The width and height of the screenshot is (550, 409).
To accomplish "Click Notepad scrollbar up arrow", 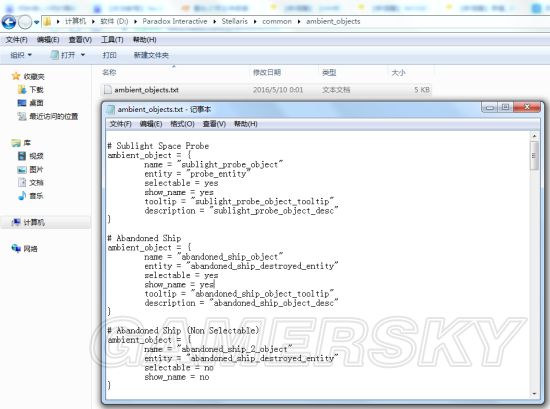I will pyautogui.click(x=534, y=136).
